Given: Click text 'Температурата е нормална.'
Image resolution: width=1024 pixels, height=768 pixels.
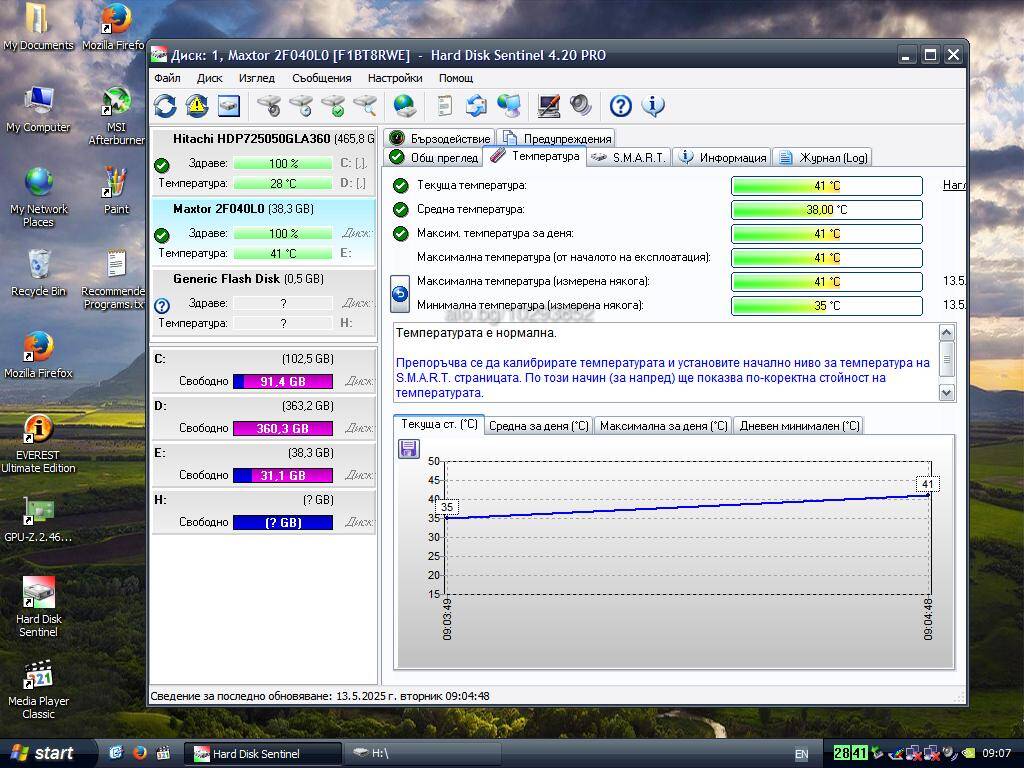Looking at the screenshot, I should 476,332.
